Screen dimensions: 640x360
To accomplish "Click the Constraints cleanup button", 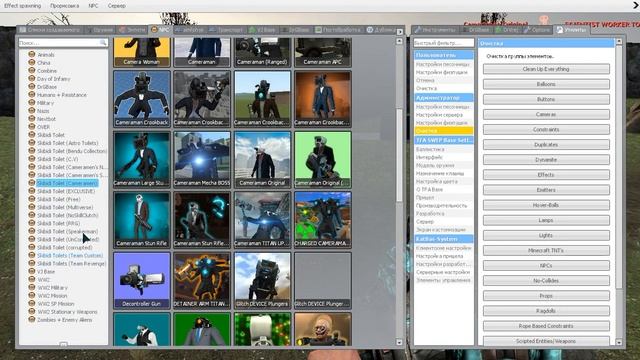I will pyautogui.click(x=546, y=129).
